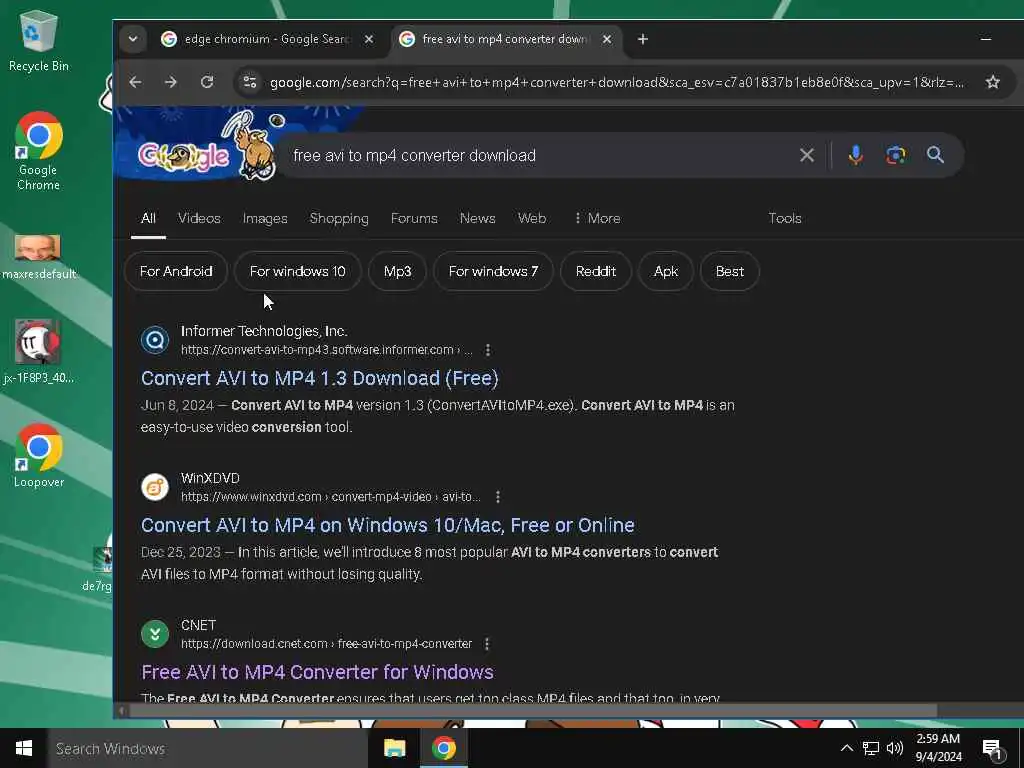The width and height of the screenshot is (1024, 768).
Task: Switch to Shopping results
Action: [339, 218]
